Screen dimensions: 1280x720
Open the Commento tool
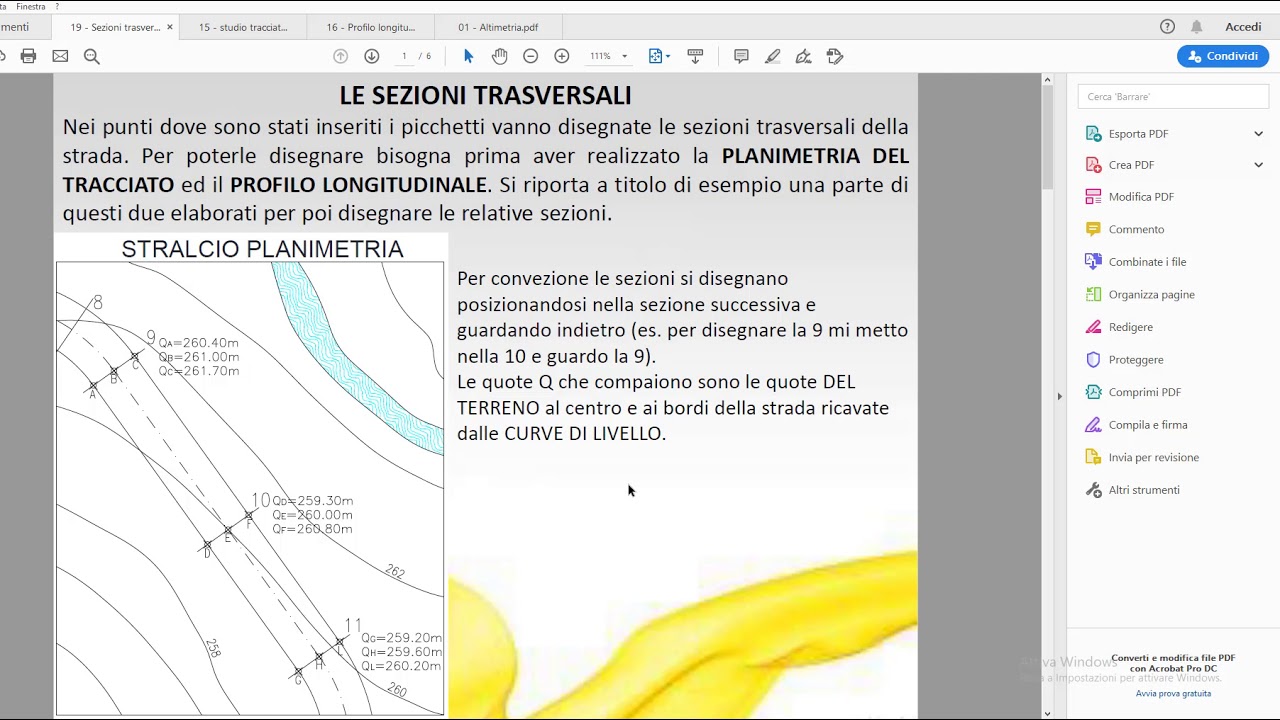pyautogui.click(x=1136, y=229)
